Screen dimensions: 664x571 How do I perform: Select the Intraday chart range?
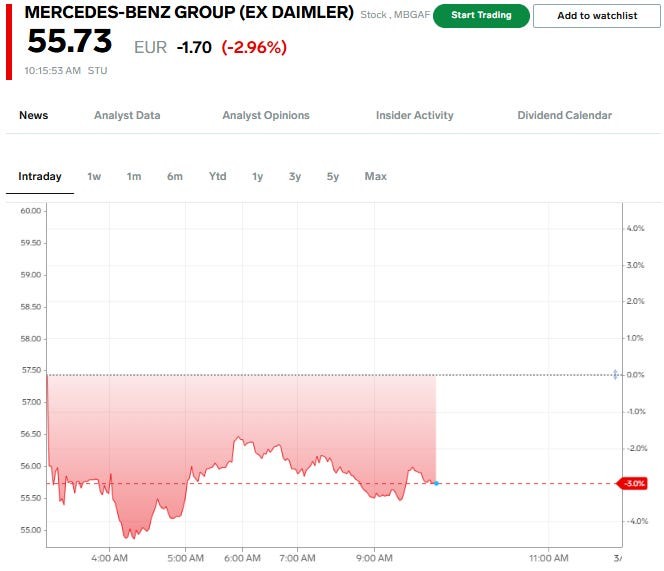tap(40, 176)
